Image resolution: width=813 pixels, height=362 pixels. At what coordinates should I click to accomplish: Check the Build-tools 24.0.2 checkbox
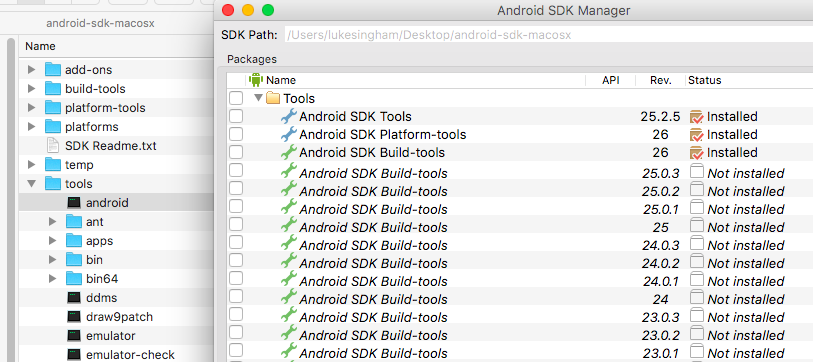point(236,260)
